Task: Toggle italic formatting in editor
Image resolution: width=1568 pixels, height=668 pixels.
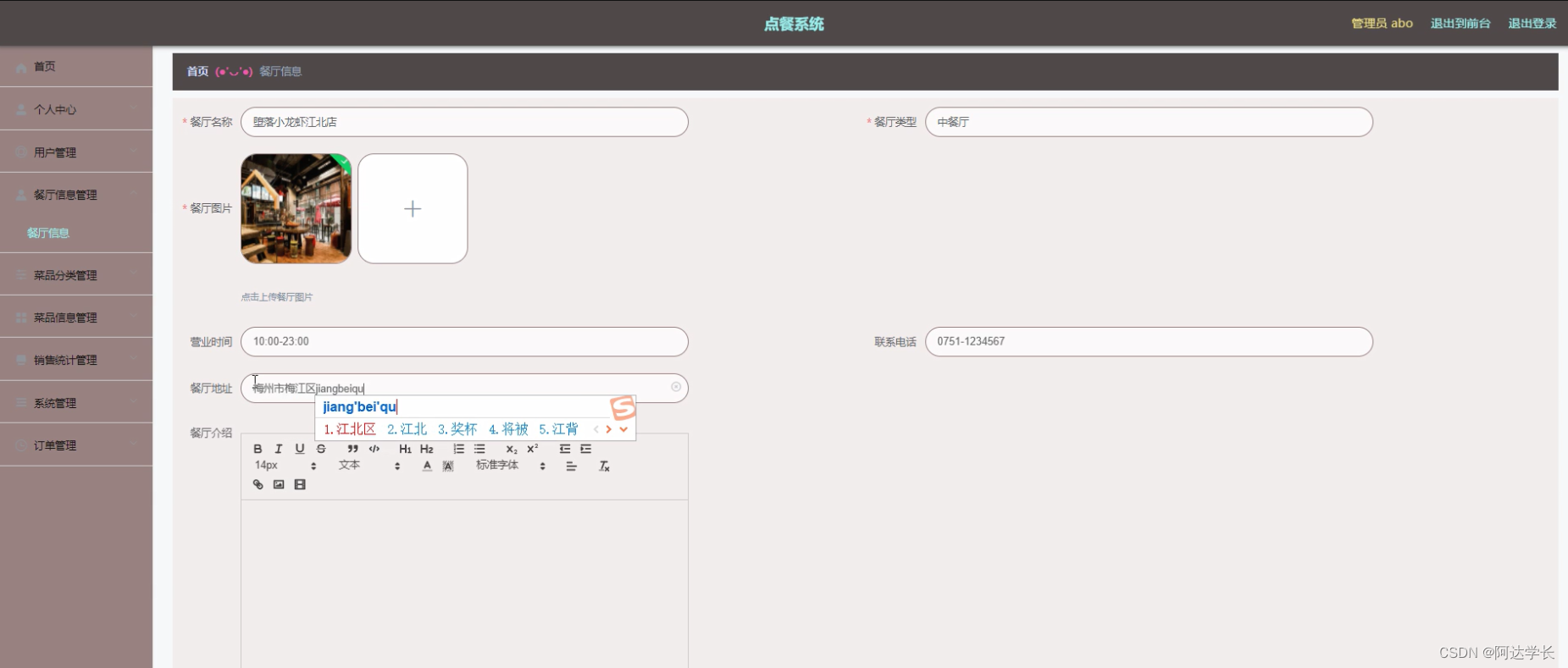Action: coord(278,449)
